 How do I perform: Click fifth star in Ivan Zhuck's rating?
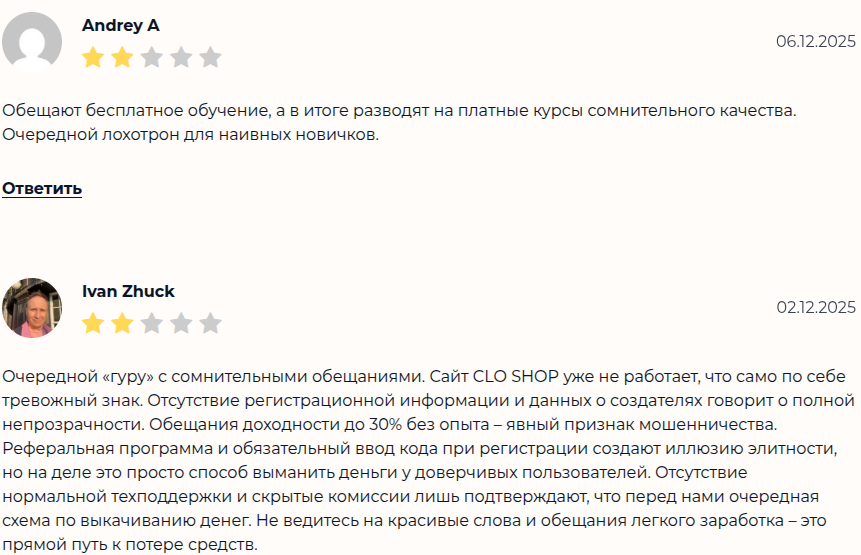[x=210, y=323]
